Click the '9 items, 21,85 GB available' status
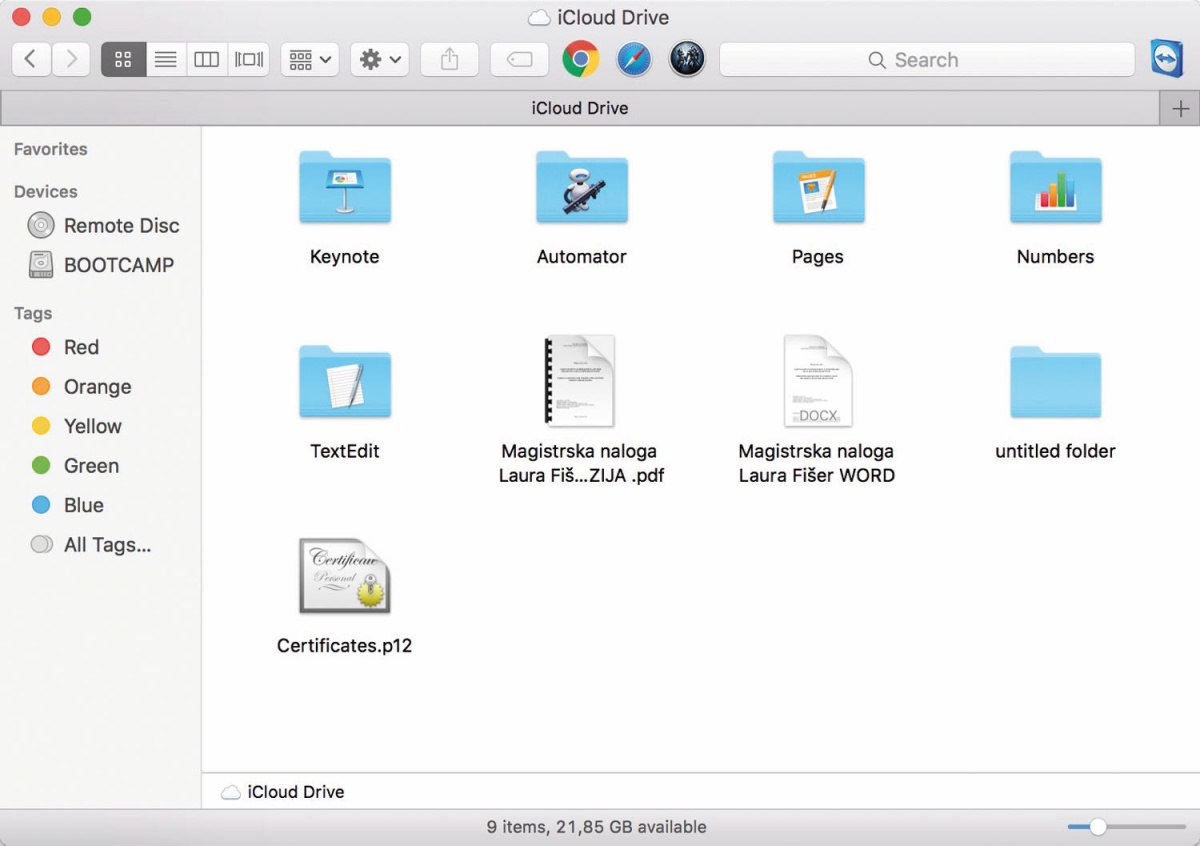This screenshot has width=1200, height=846. point(597,827)
